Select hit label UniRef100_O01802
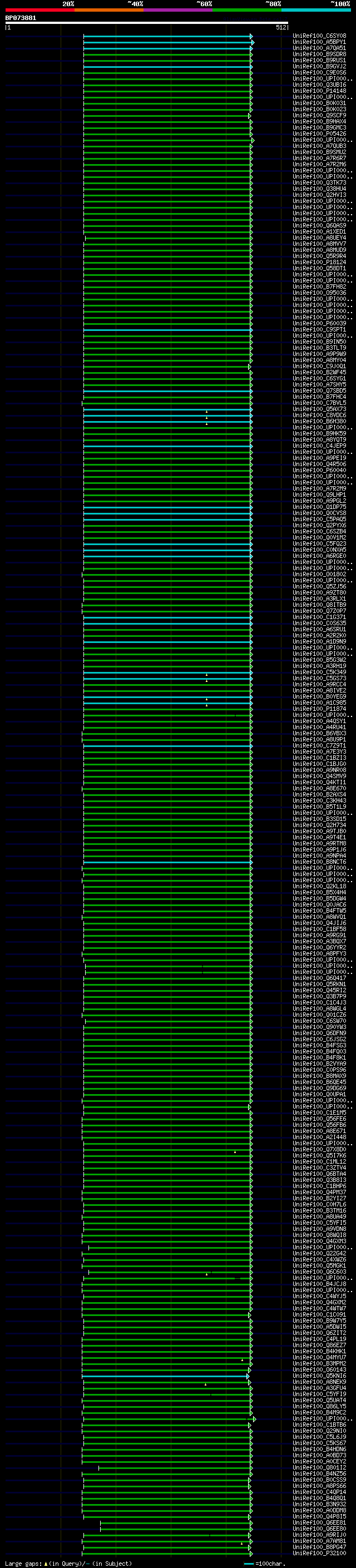 (x=319, y=574)
